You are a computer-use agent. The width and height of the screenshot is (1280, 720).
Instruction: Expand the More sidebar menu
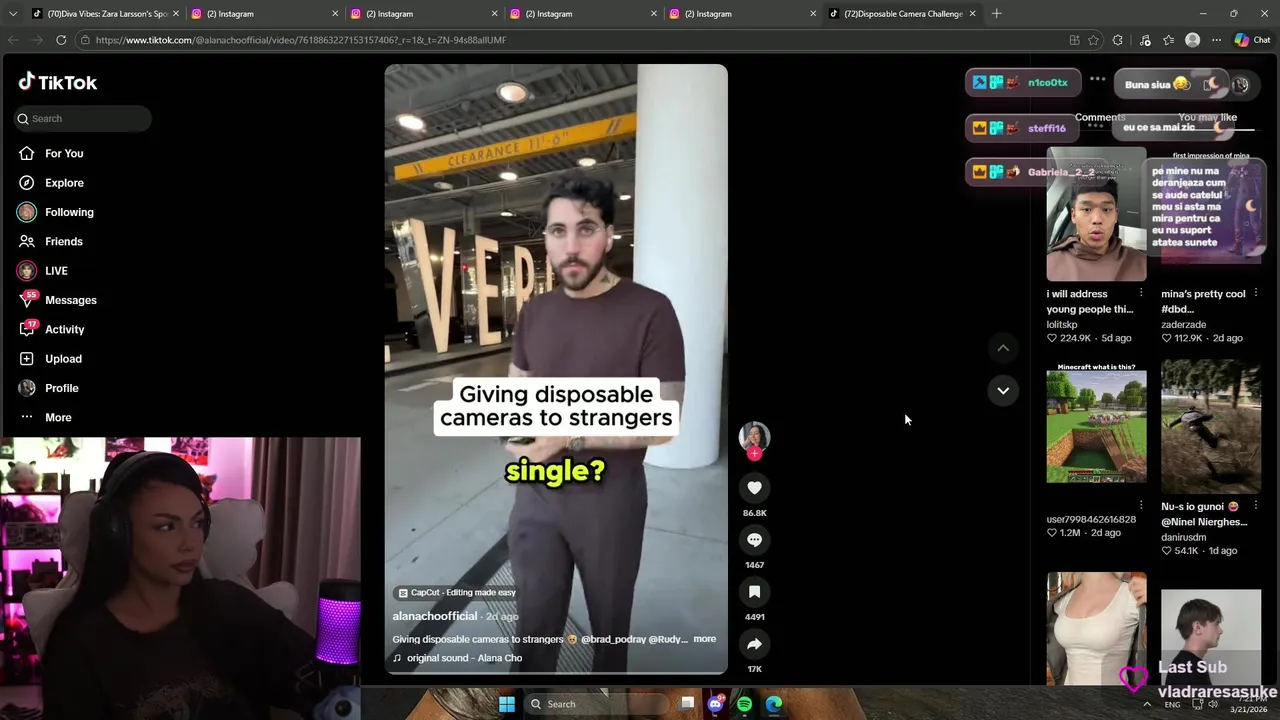click(45, 417)
